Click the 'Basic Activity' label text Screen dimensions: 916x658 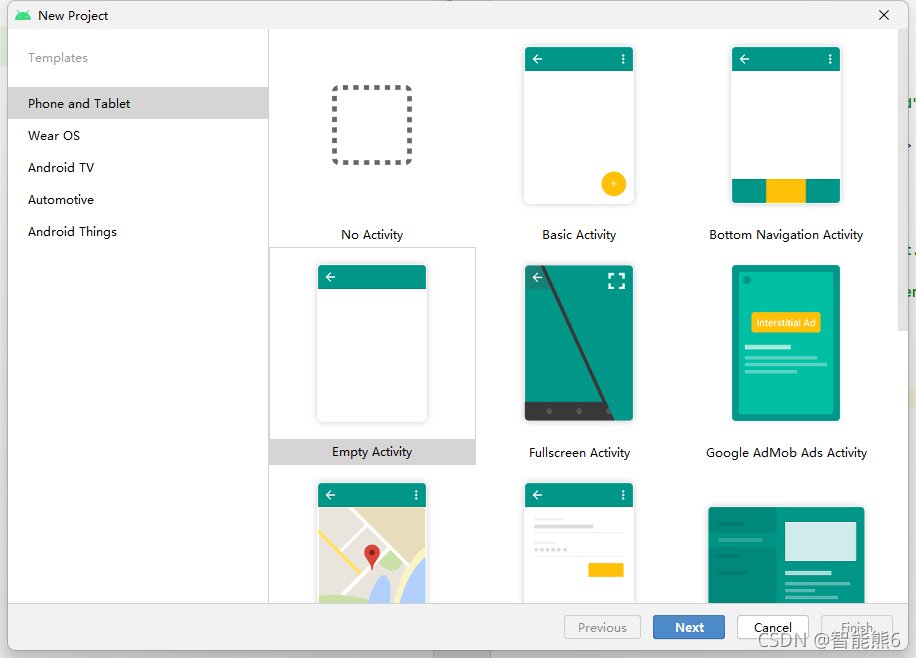[579, 235]
